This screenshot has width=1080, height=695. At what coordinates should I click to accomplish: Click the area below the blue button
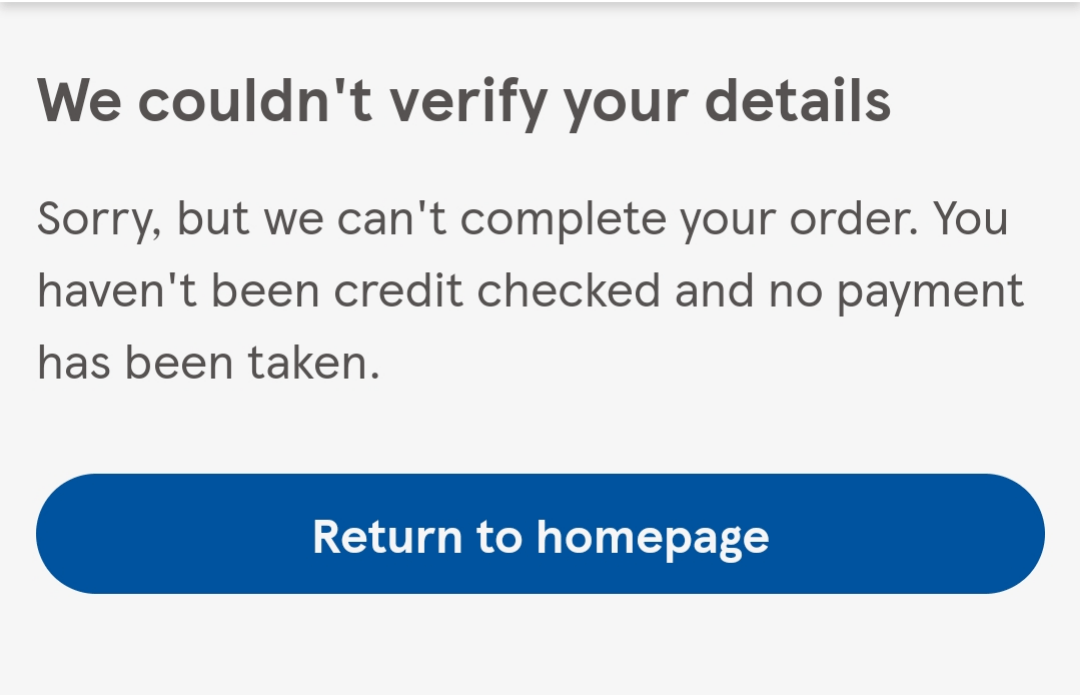[x=540, y=650]
